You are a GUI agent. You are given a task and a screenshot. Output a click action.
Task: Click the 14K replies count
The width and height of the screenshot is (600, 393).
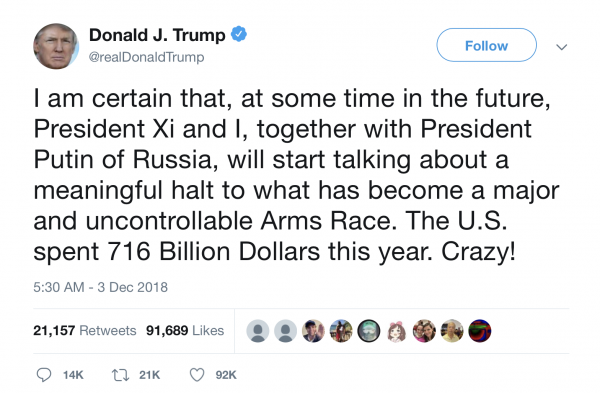pos(73,375)
